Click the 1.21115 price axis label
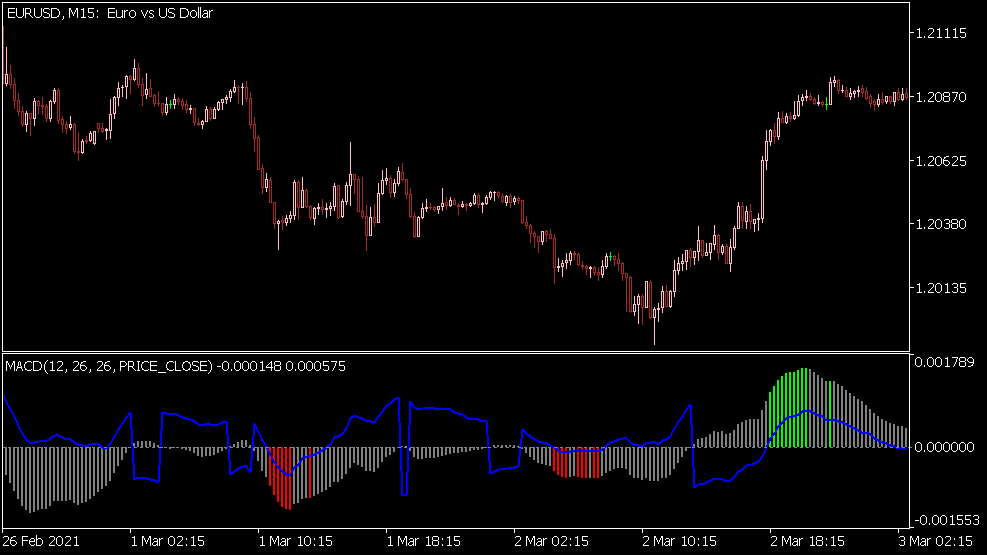The width and height of the screenshot is (987, 555). [x=942, y=33]
